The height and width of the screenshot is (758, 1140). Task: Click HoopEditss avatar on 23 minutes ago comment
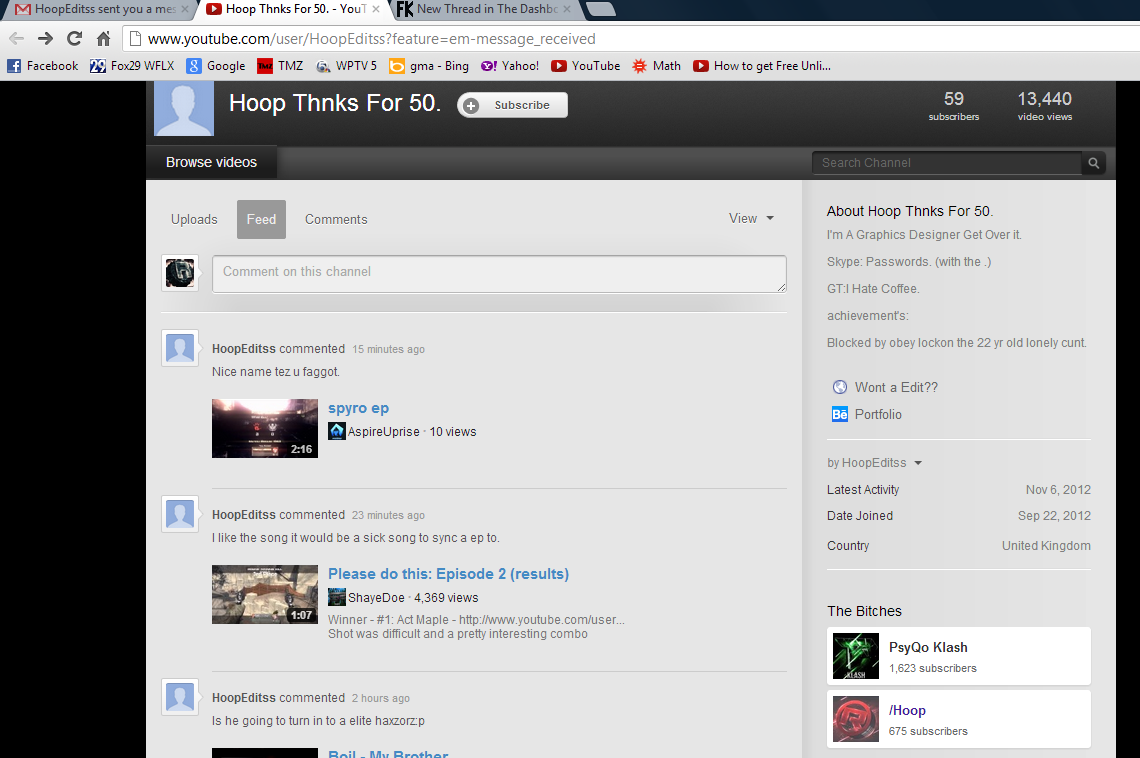click(x=180, y=515)
